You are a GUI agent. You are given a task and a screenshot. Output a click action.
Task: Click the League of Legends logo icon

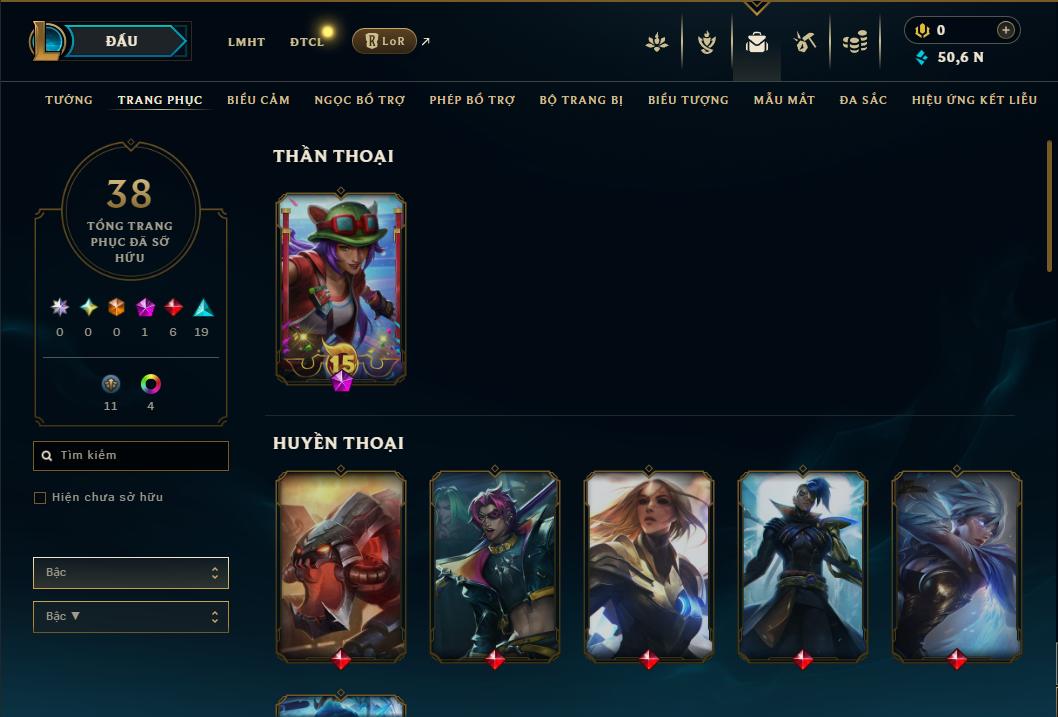46,40
